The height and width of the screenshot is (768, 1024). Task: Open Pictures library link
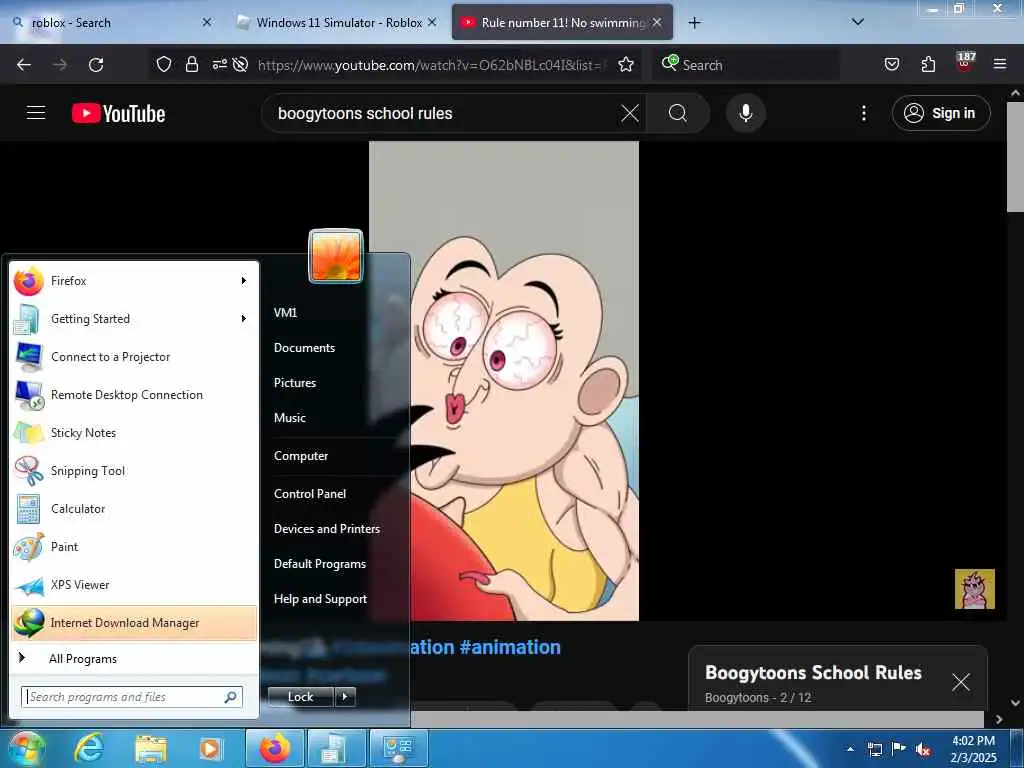(x=295, y=383)
